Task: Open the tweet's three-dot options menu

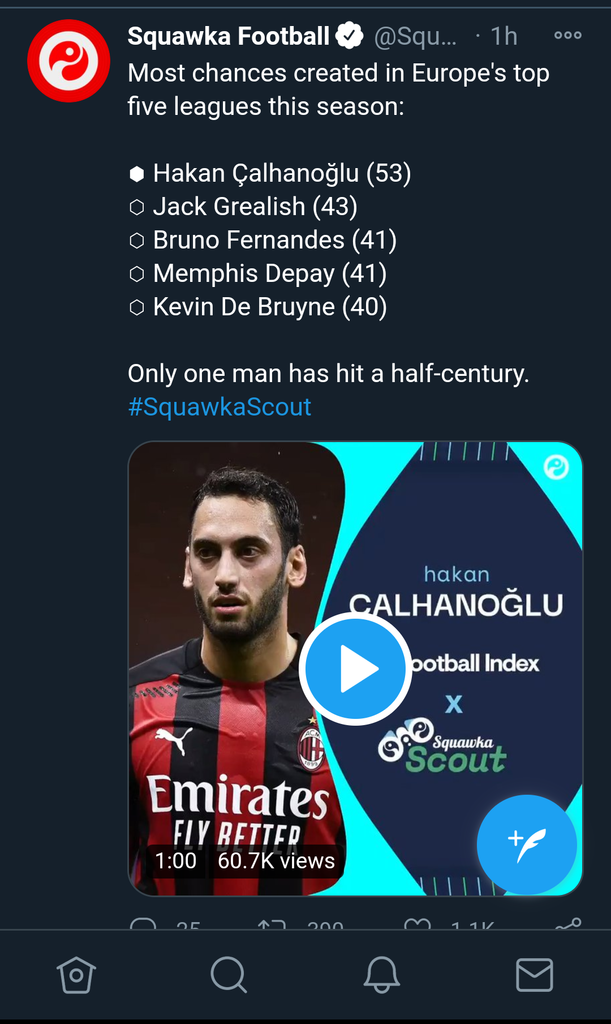Action: point(567,36)
